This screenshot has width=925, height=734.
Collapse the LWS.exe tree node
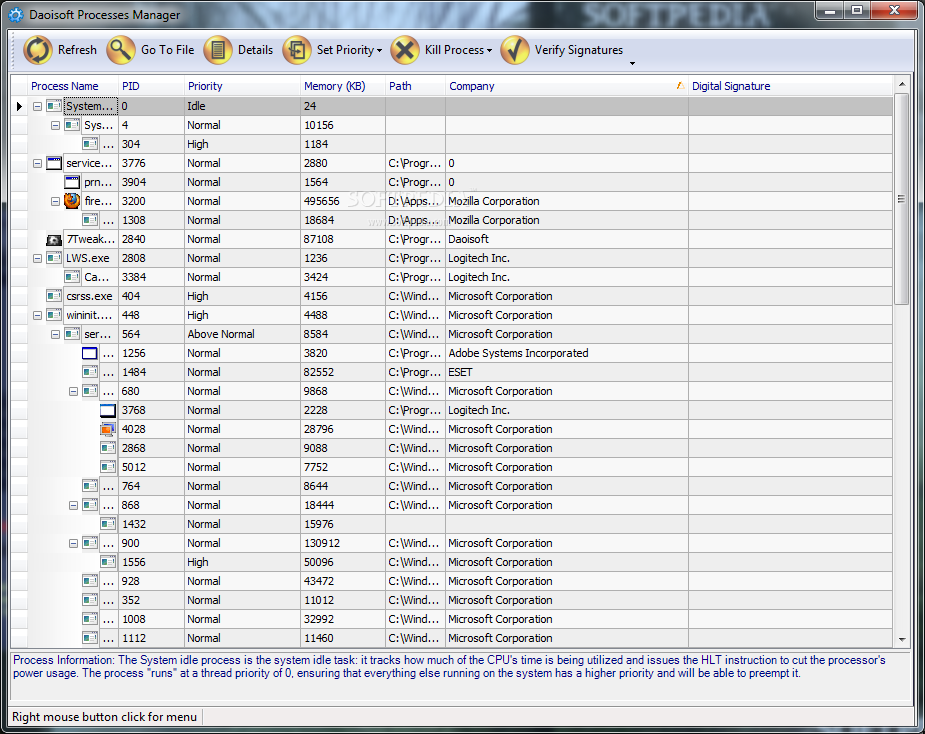tap(37, 258)
